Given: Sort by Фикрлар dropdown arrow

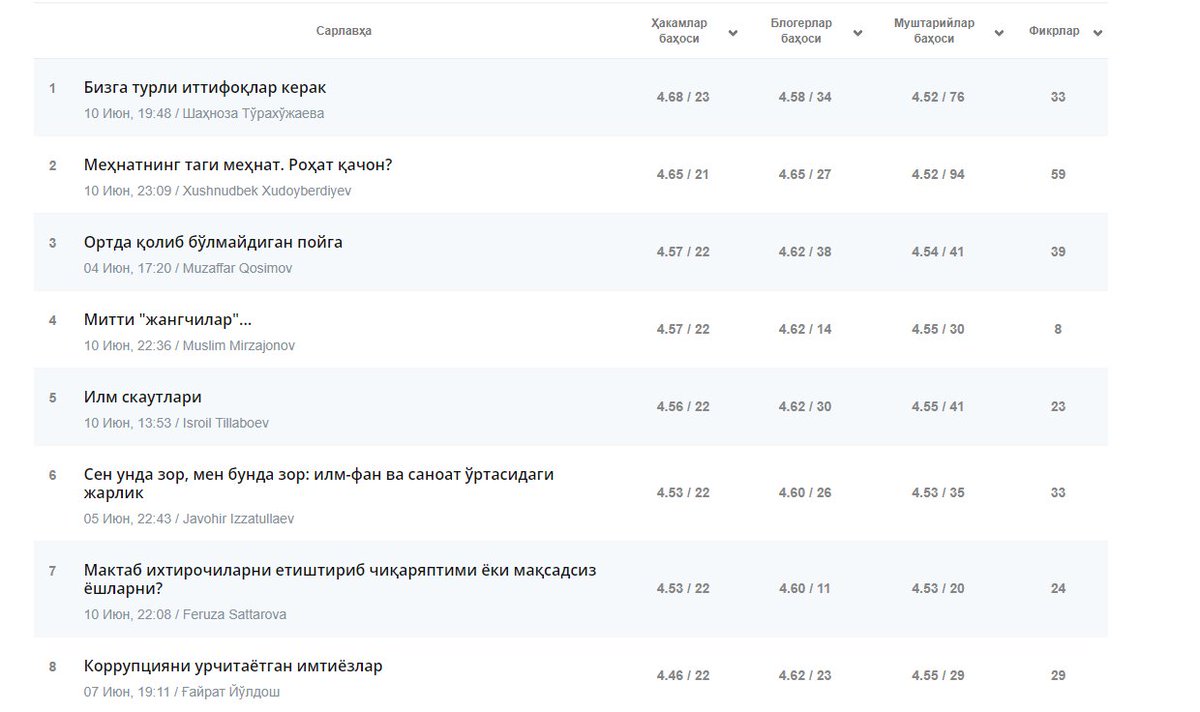Looking at the screenshot, I should (x=1098, y=33).
